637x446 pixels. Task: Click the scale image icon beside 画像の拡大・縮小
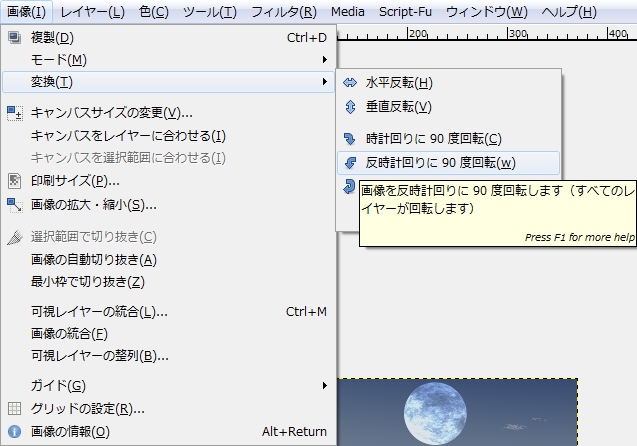tap(15, 205)
